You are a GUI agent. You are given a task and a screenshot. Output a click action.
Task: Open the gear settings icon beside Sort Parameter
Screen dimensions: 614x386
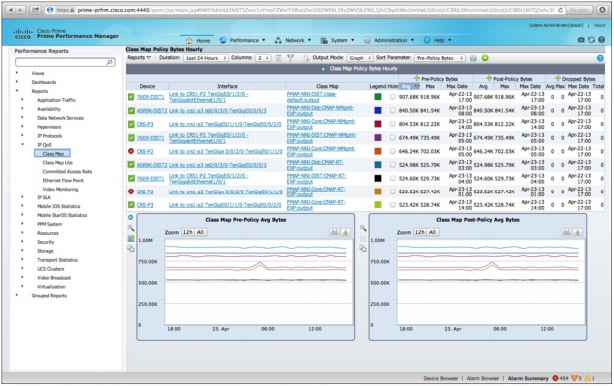click(x=473, y=58)
